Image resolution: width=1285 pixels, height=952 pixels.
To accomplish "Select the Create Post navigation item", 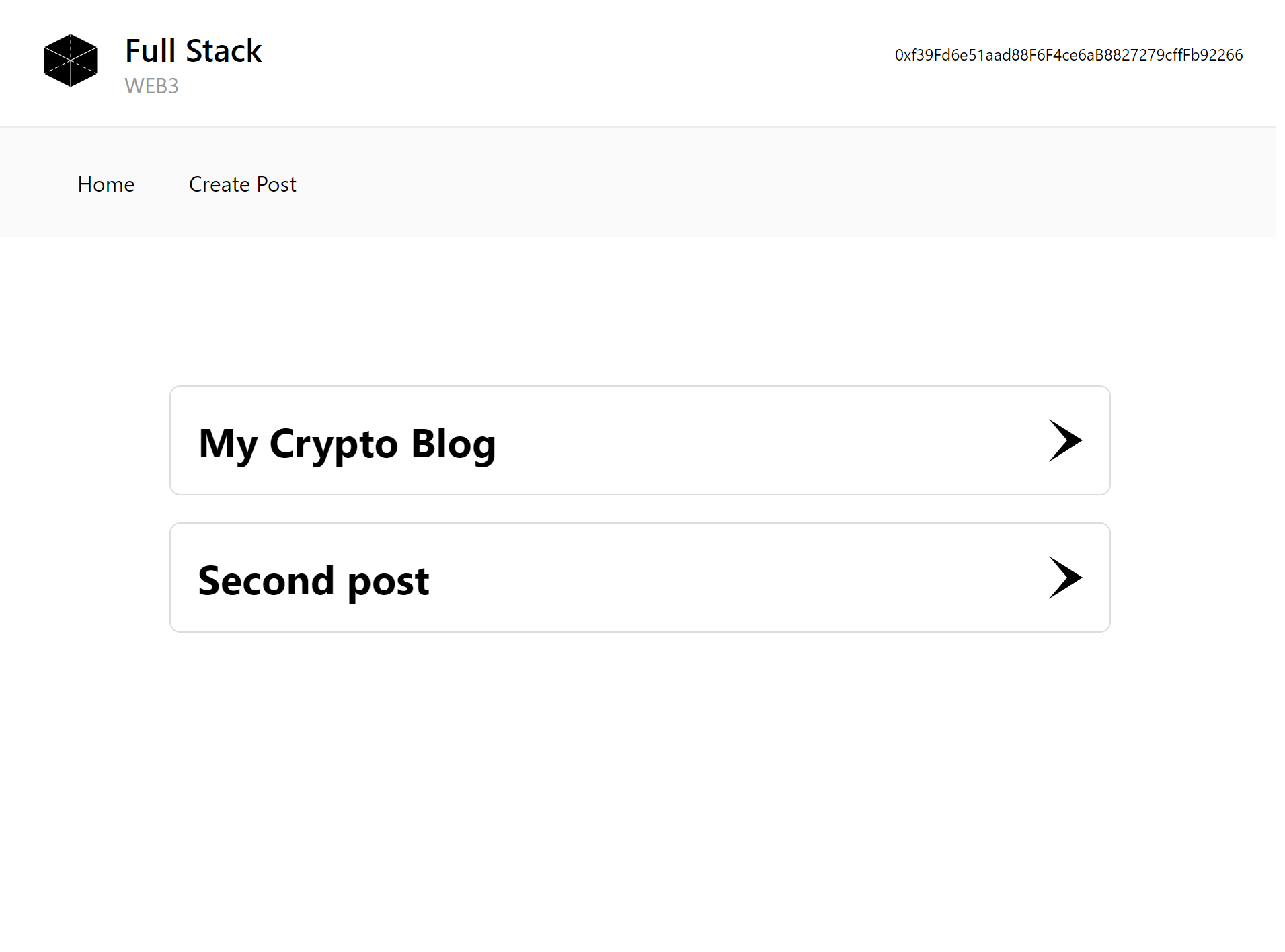I will pyautogui.click(x=242, y=184).
